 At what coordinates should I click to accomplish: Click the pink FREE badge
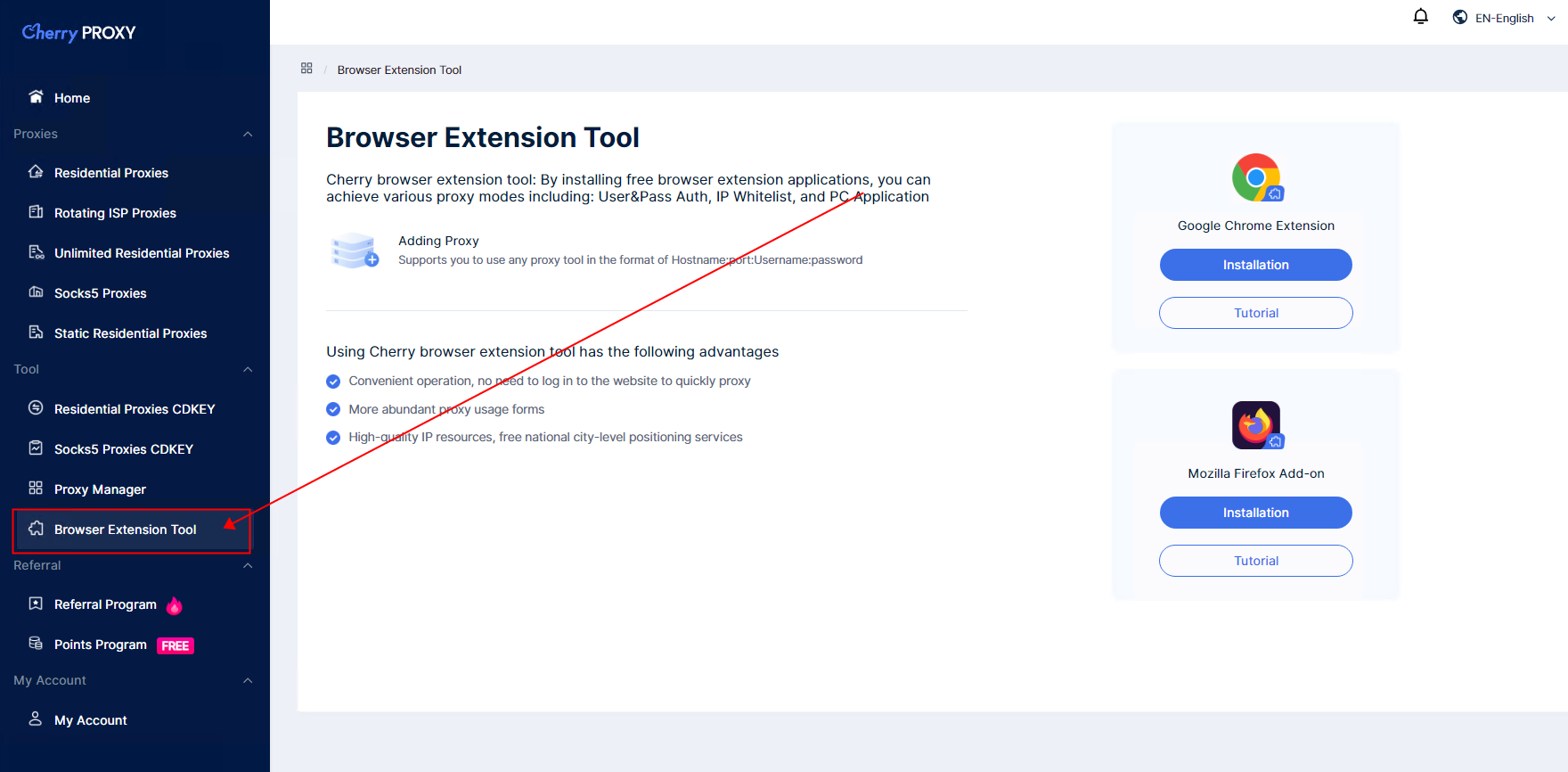click(x=176, y=645)
